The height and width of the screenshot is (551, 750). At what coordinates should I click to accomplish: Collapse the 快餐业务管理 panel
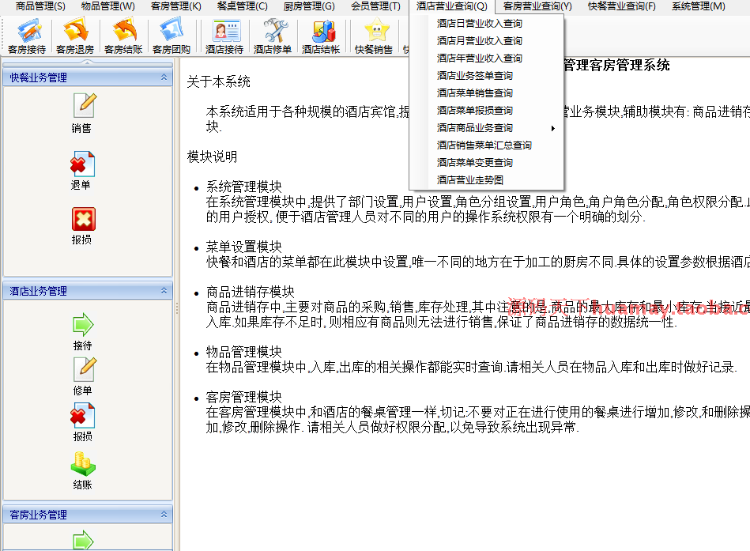click(x=164, y=77)
